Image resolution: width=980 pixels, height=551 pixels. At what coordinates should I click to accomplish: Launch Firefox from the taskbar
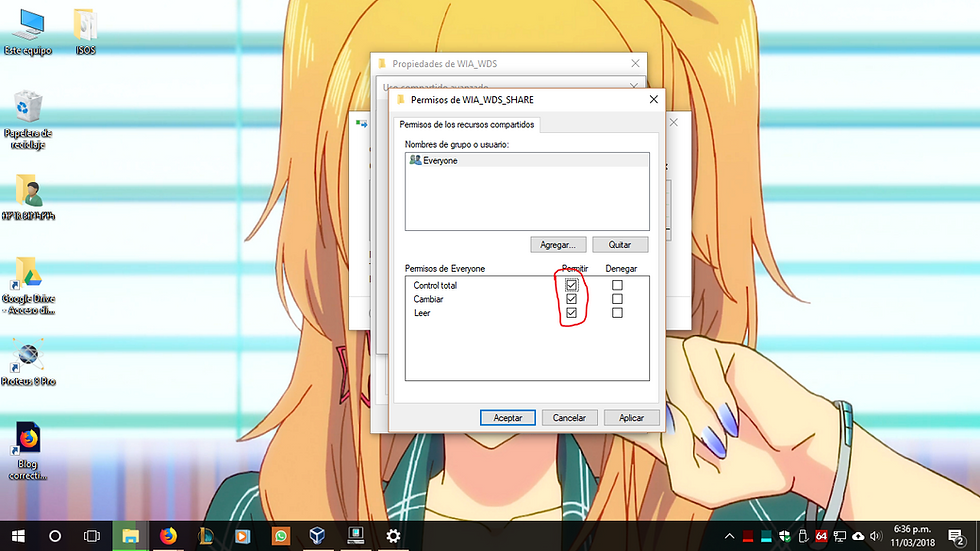pos(168,536)
